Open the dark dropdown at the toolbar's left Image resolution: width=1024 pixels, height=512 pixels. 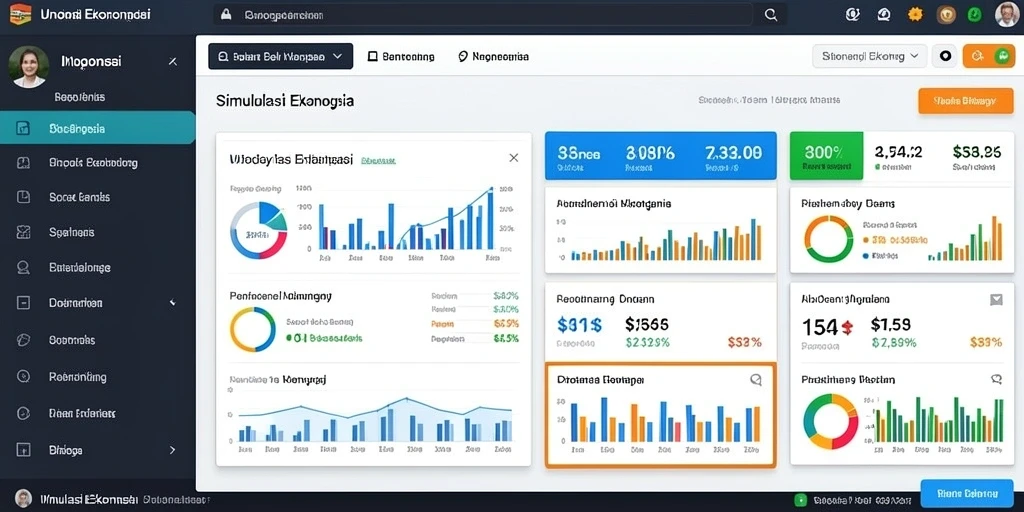pyautogui.click(x=281, y=56)
